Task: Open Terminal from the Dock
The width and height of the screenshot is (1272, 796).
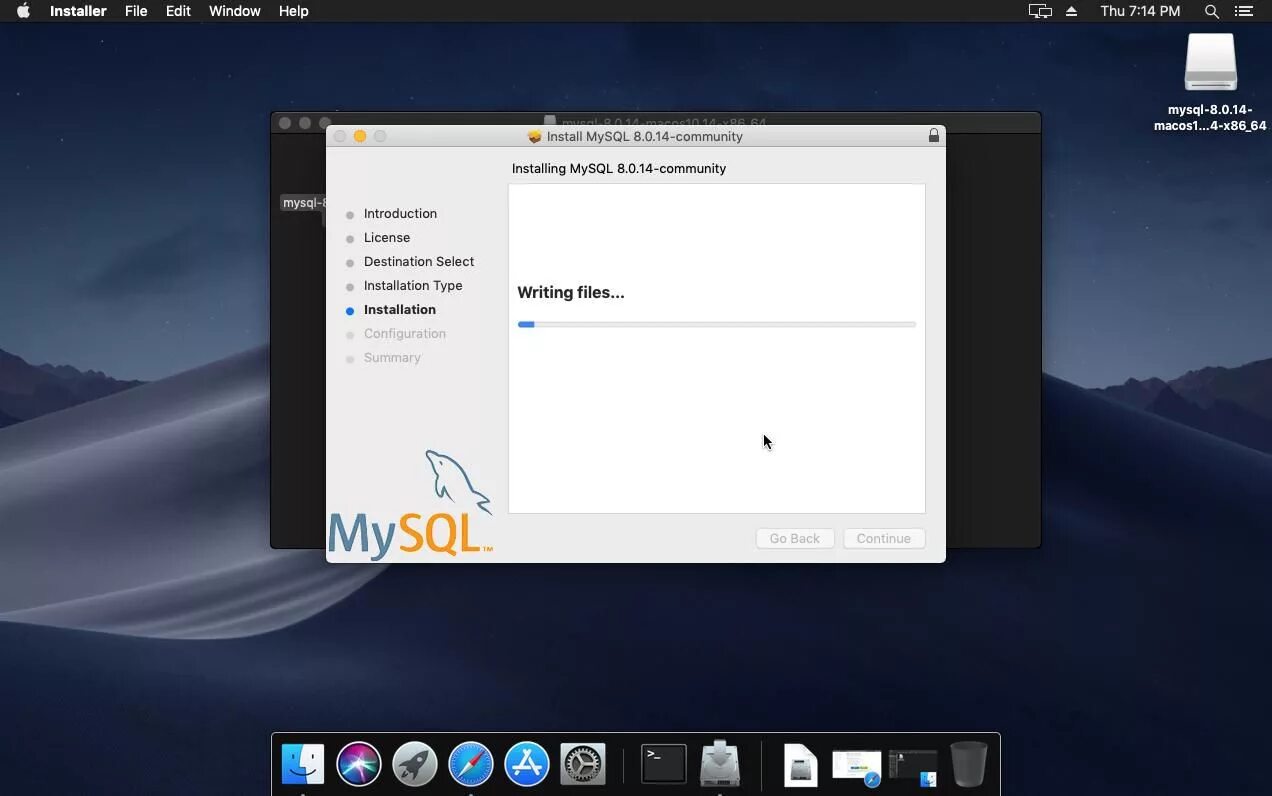Action: [664, 765]
